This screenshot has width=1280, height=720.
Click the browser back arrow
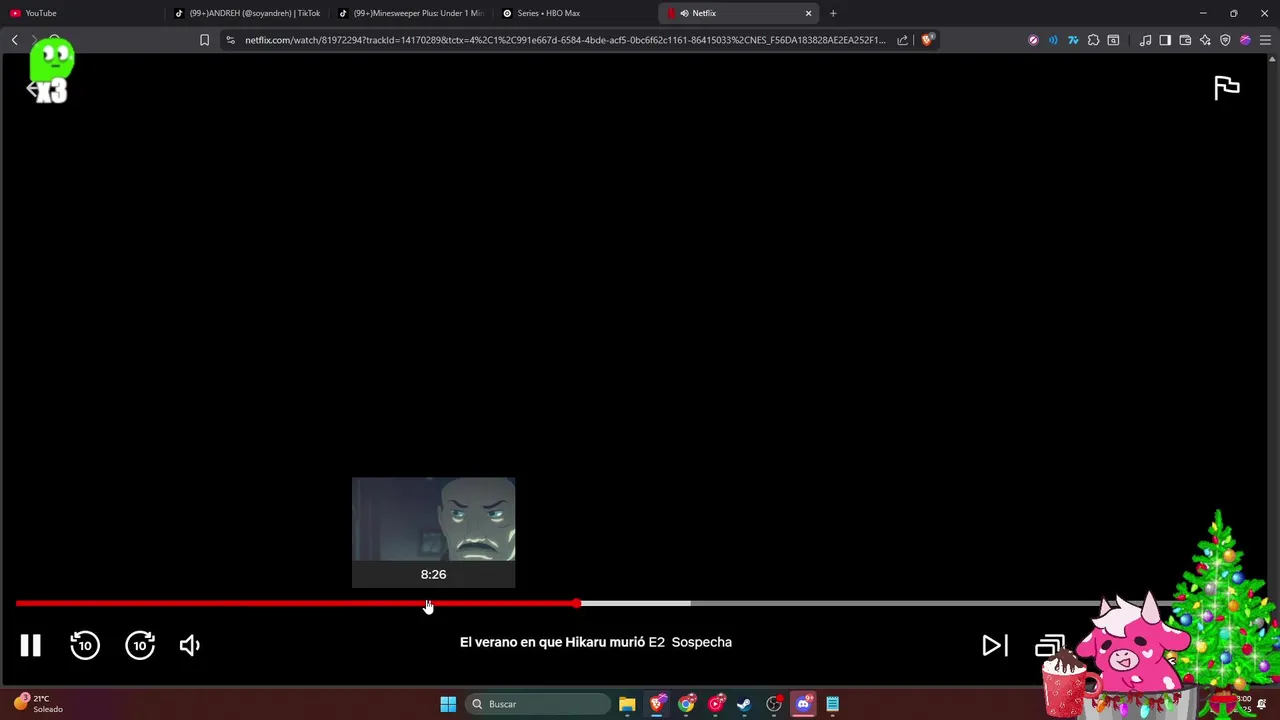(x=14, y=40)
